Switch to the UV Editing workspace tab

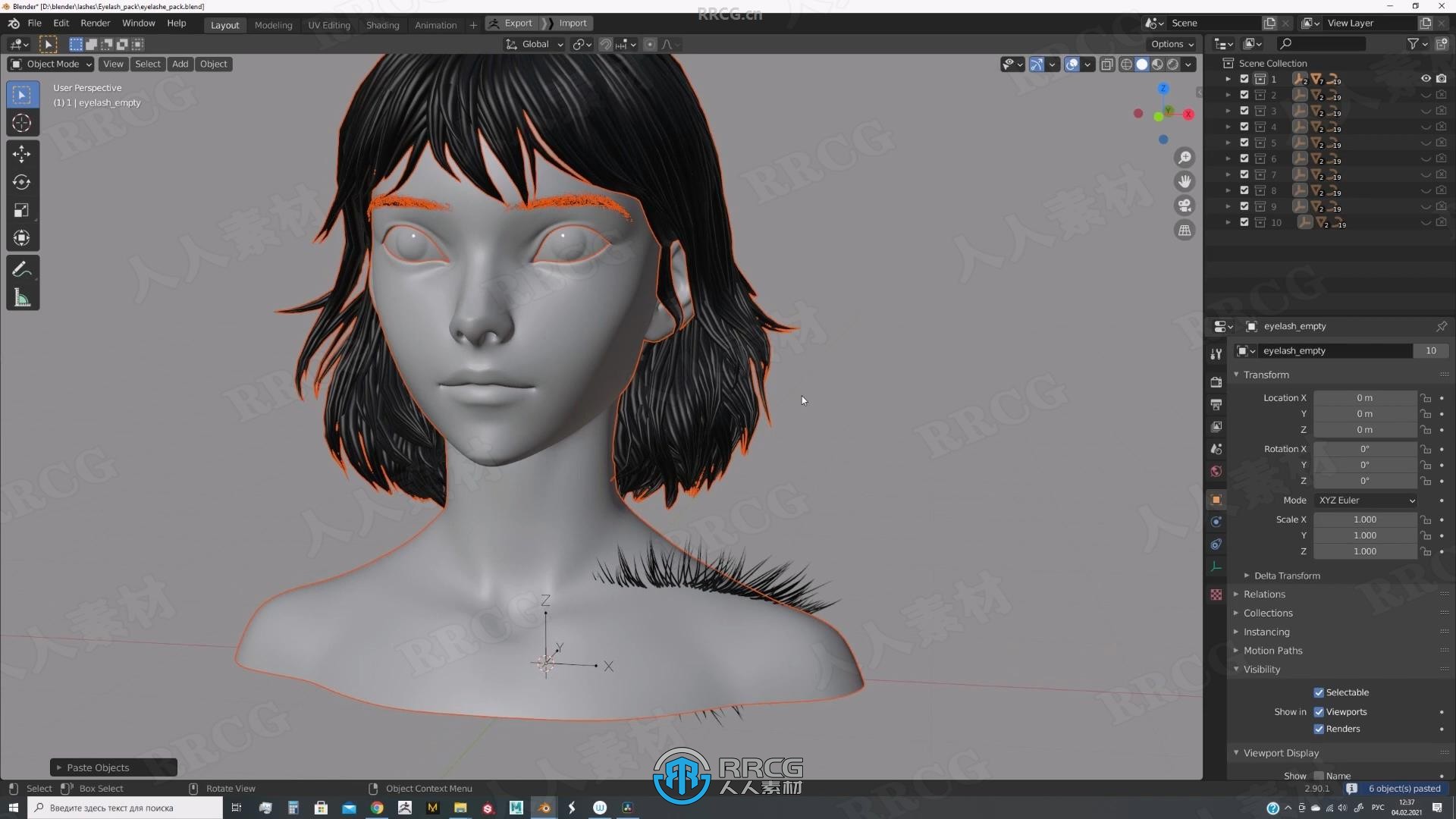[x=329, y=25]
